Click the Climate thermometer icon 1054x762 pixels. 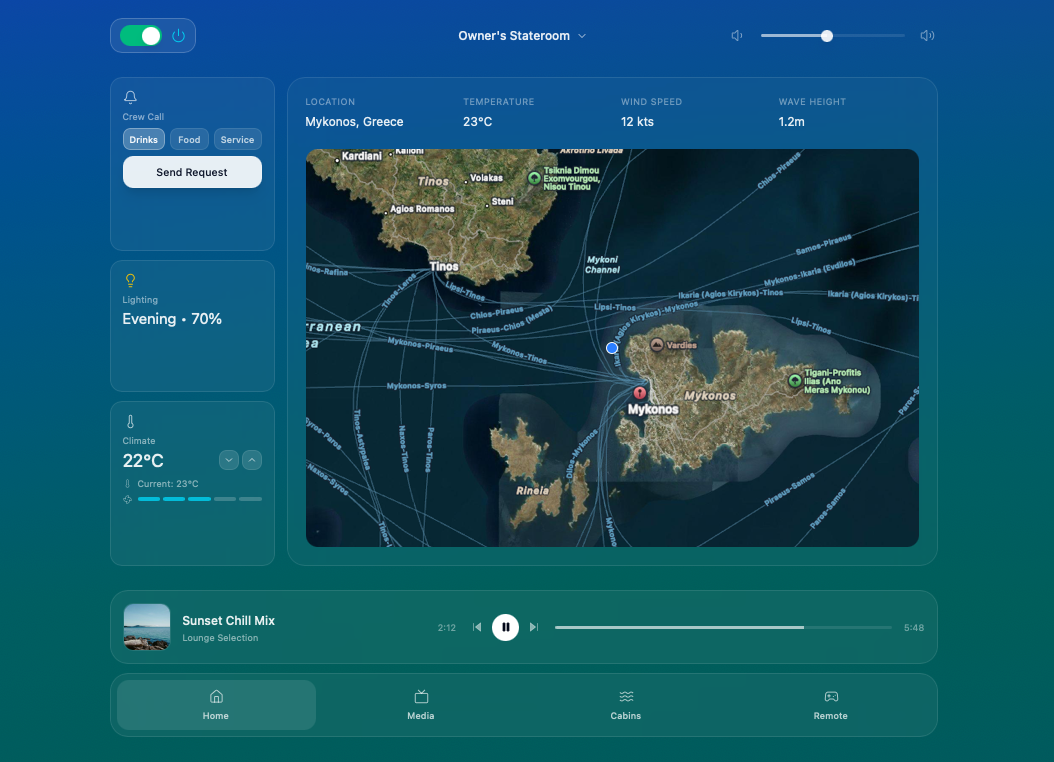coord(130,421)
